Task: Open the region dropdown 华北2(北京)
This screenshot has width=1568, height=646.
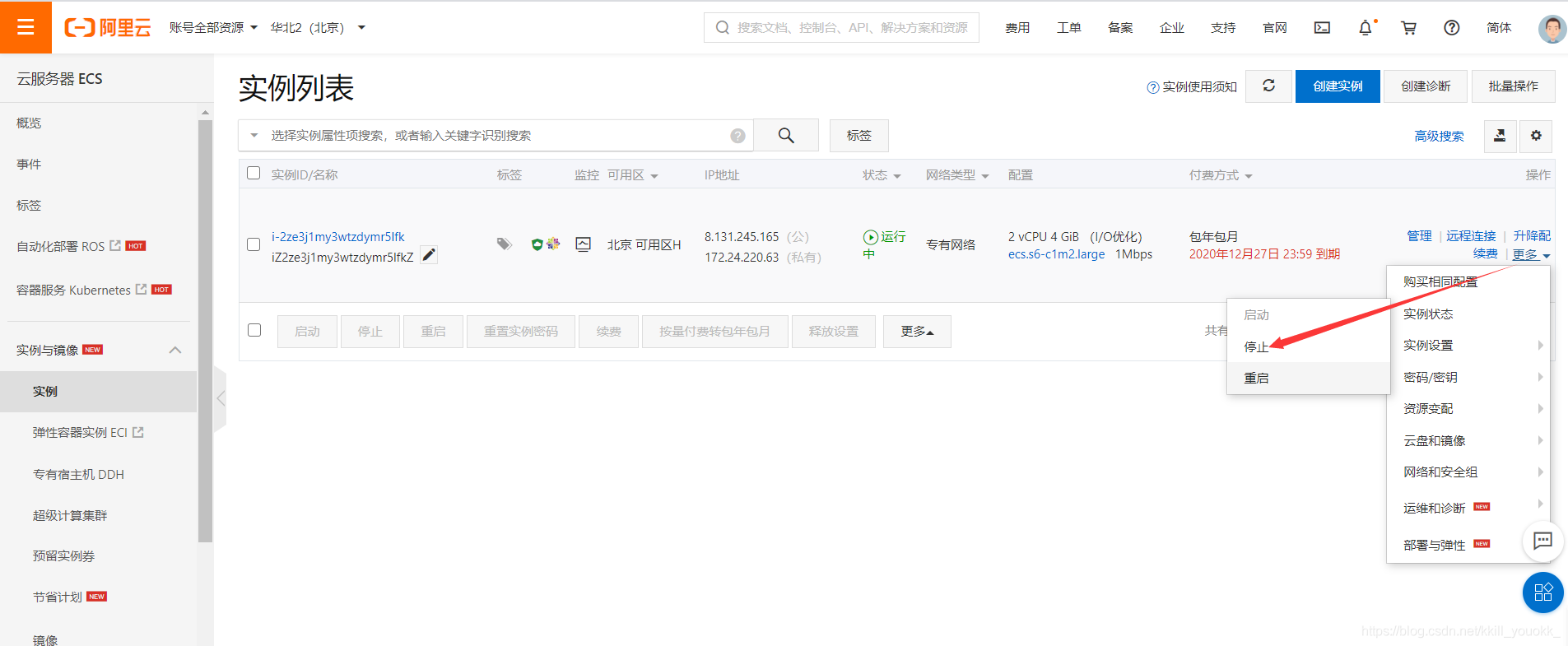Action: pyautogui.click(x=318, y=28)
